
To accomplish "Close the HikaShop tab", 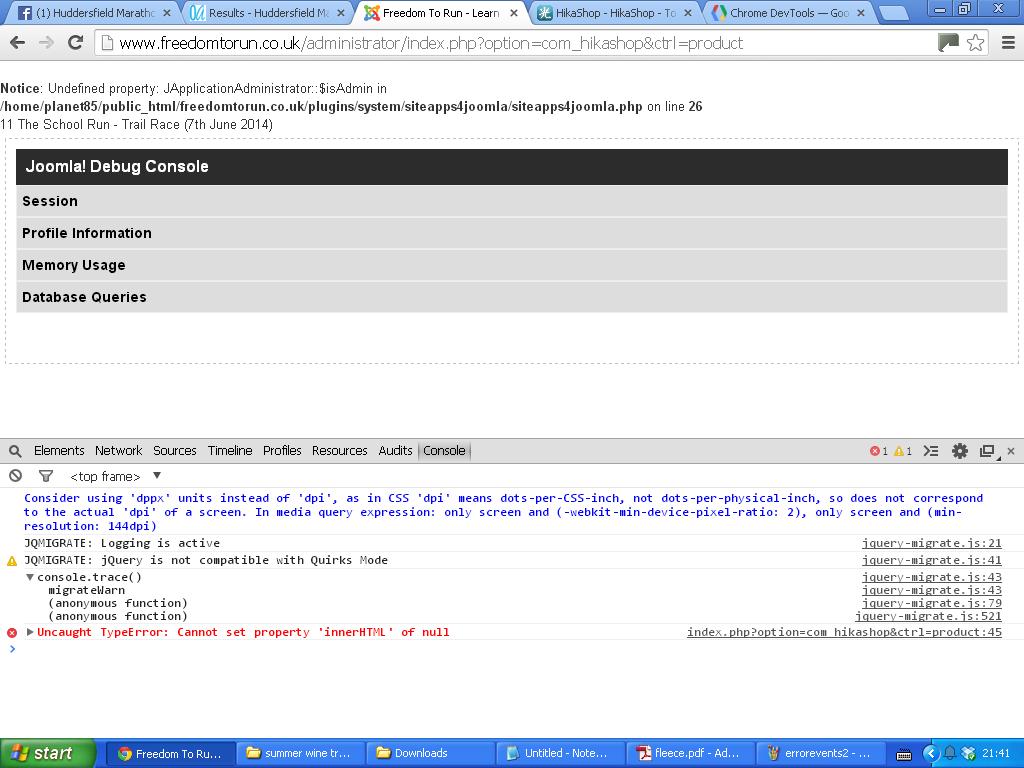I will point(688,13).
